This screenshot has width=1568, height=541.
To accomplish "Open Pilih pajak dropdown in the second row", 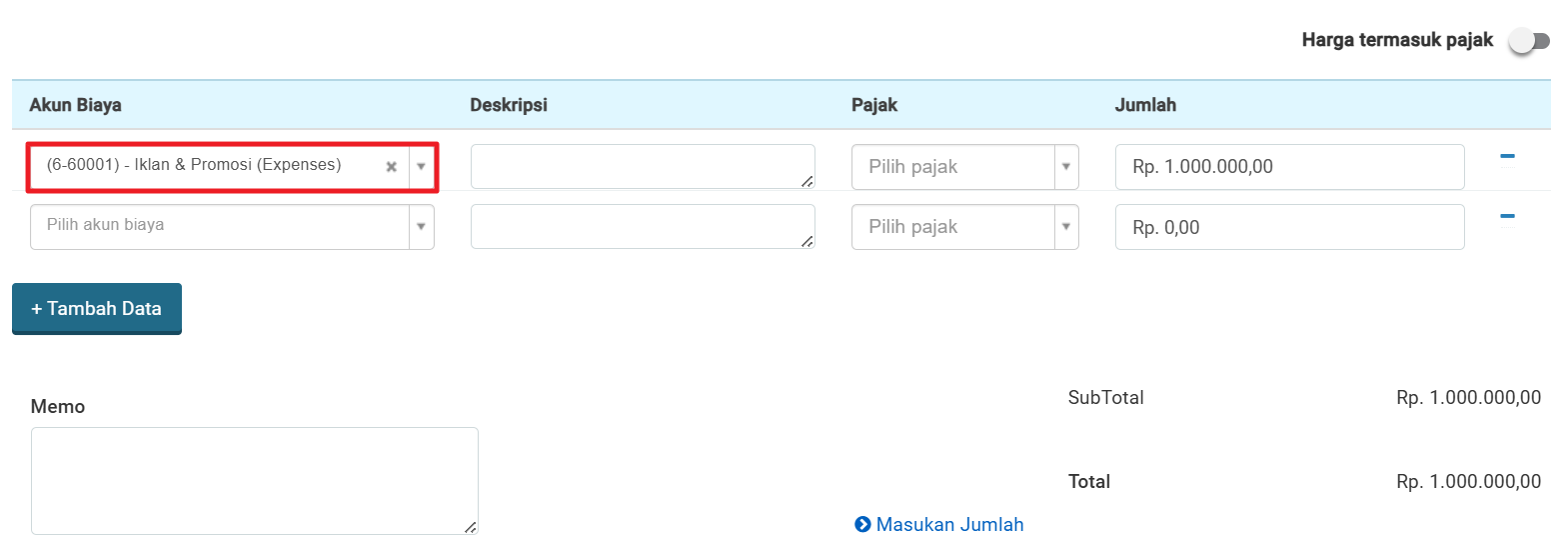I will point(964,227).
